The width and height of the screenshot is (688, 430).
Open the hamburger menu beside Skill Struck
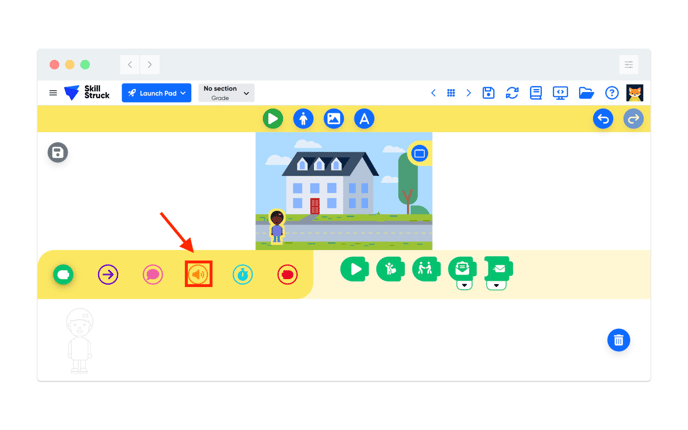53,93
